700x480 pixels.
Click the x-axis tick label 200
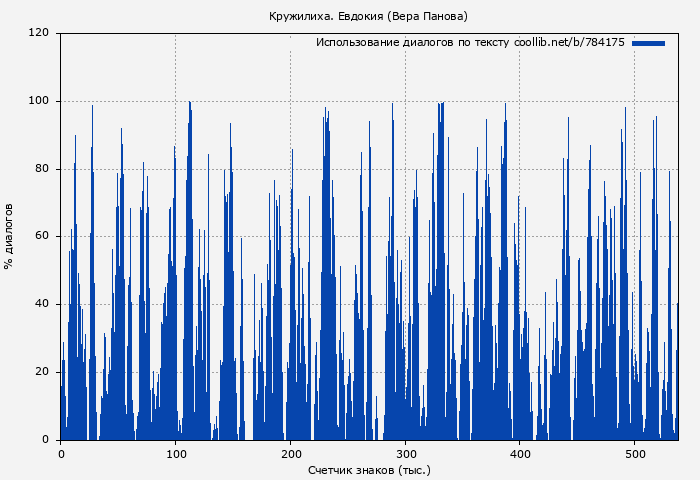[290, 453]
